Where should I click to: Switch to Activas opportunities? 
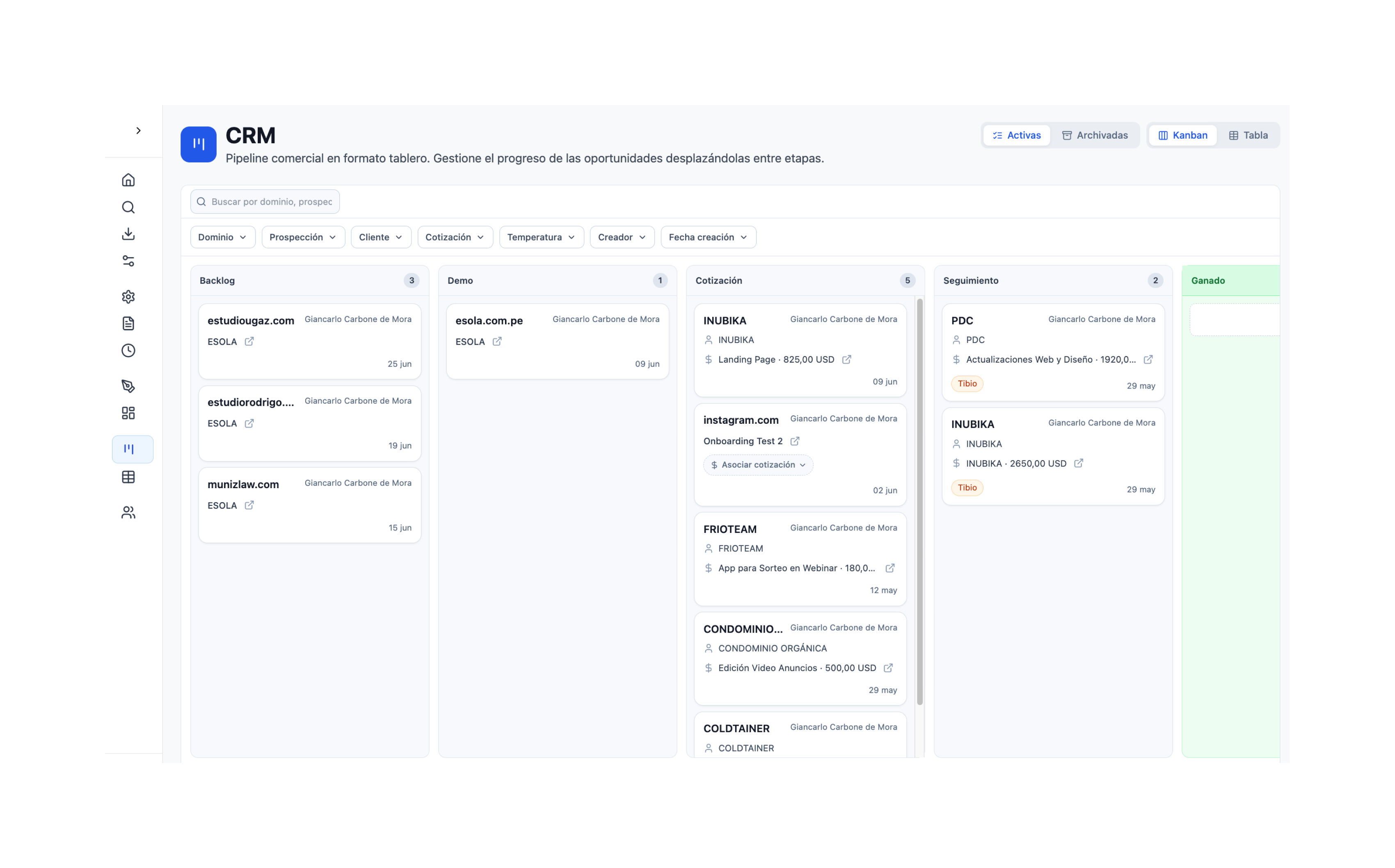point(1017,135)
